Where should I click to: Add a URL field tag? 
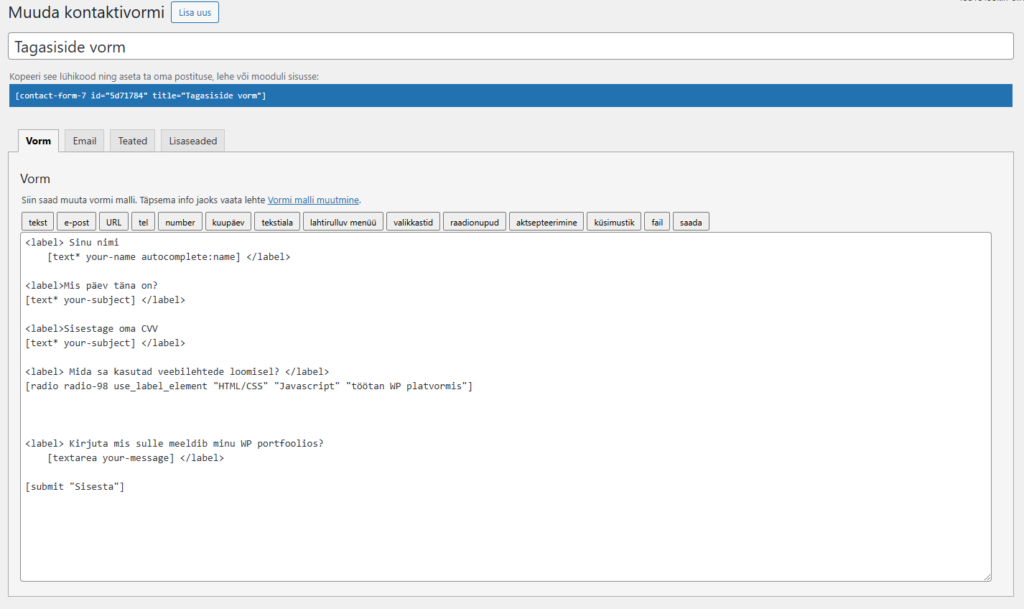(114, 222)
